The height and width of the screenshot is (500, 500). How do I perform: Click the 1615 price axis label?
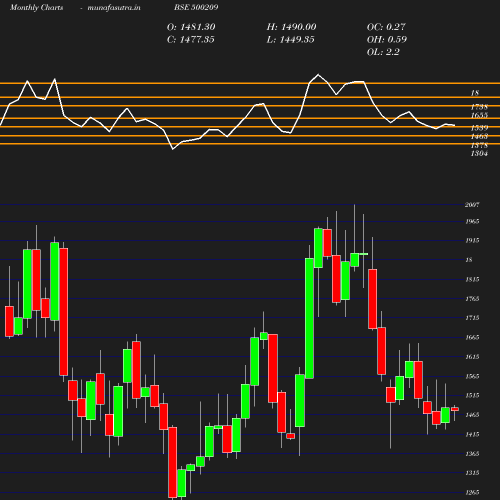[x=472, y=357]
